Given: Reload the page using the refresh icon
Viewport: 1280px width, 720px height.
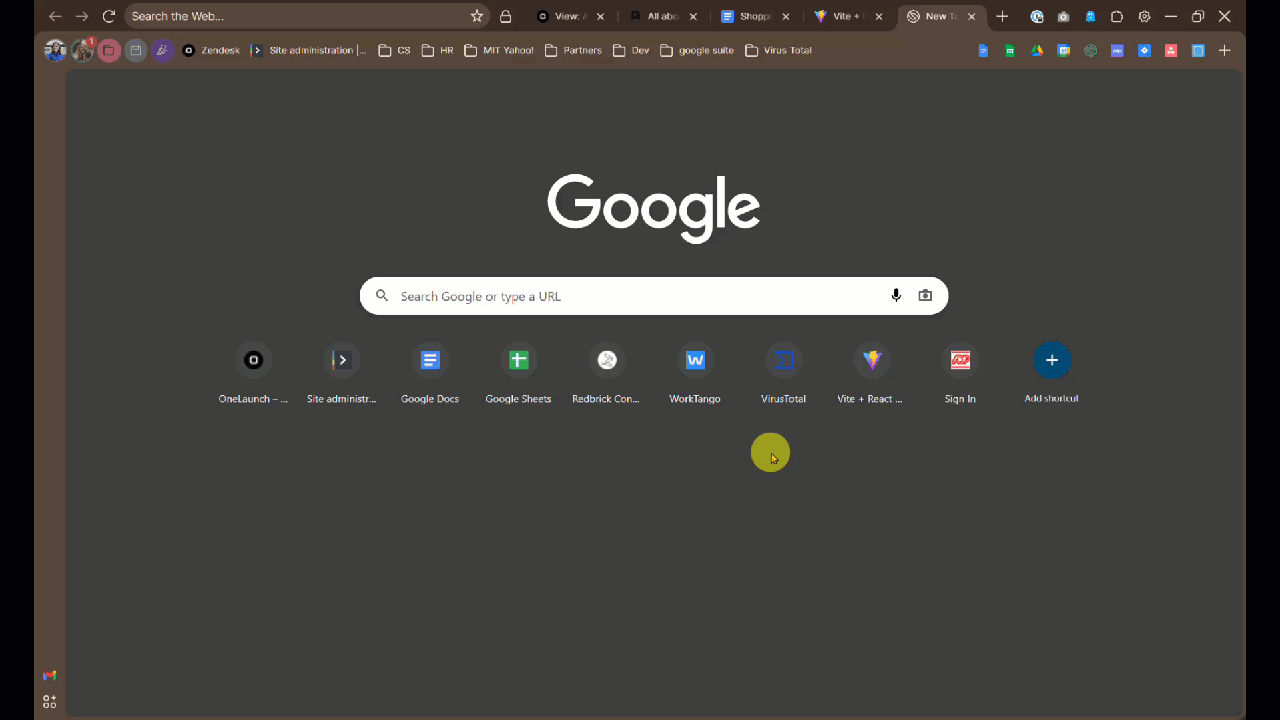Looking at the screenshot, I should pyautogui.click(x=109, y=17).
